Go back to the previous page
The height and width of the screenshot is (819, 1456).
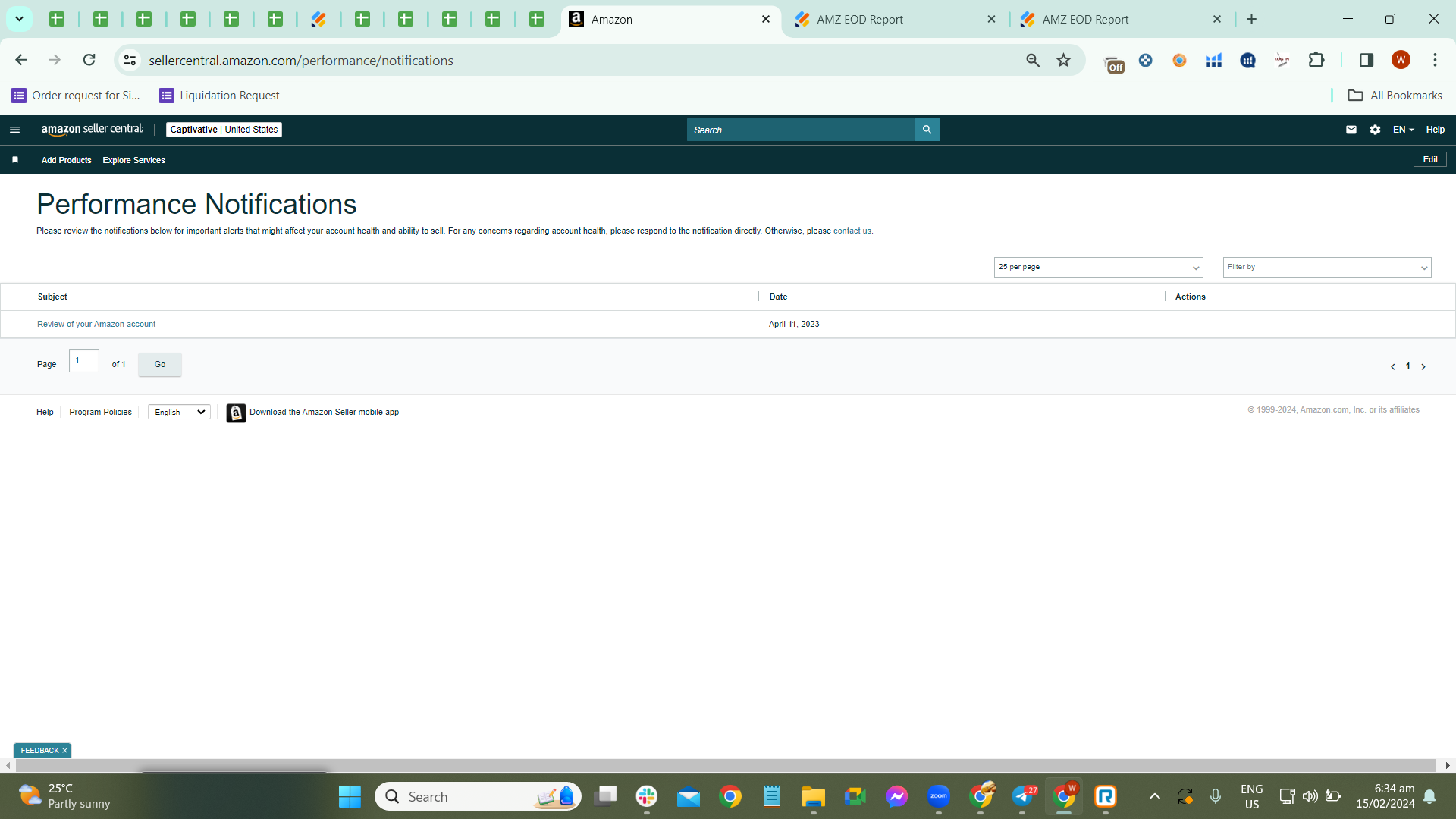(x=21, y=60)
